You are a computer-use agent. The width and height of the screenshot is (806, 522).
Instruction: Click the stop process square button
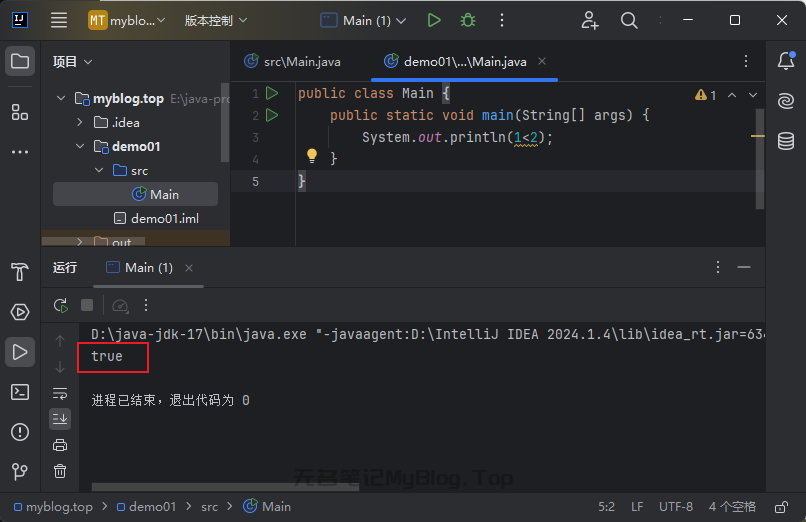point(87,305)
